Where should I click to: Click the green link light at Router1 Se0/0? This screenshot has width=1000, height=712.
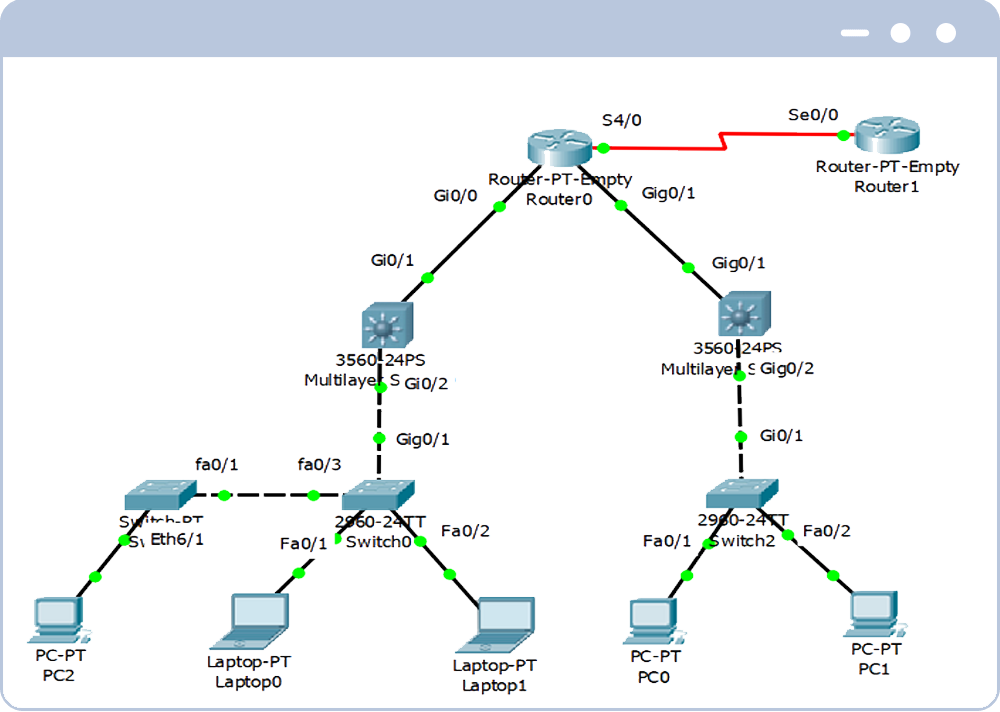tap(843, 134)
